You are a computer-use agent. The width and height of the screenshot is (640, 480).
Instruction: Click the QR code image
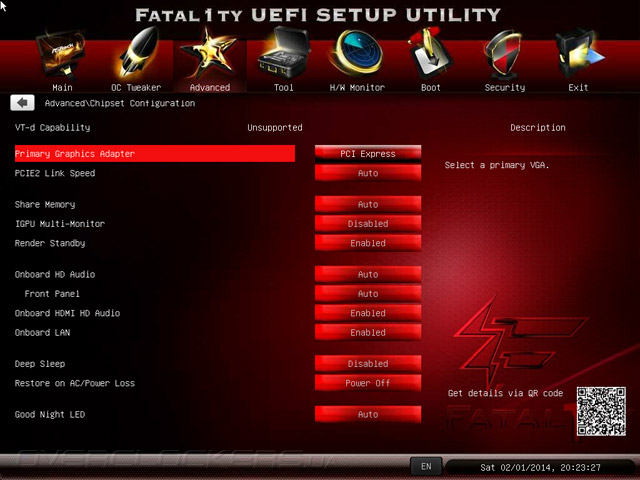(601, 411)
